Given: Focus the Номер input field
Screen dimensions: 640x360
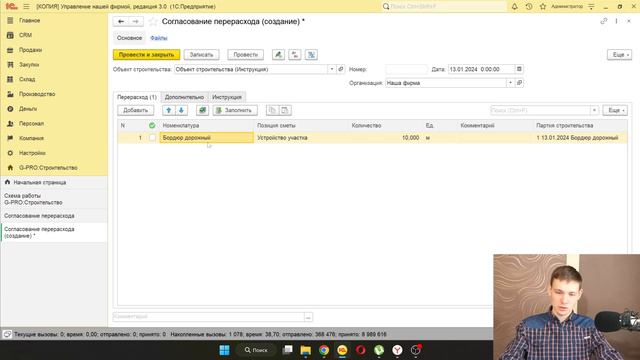Looking at the screenshot, I should [406, 69].
